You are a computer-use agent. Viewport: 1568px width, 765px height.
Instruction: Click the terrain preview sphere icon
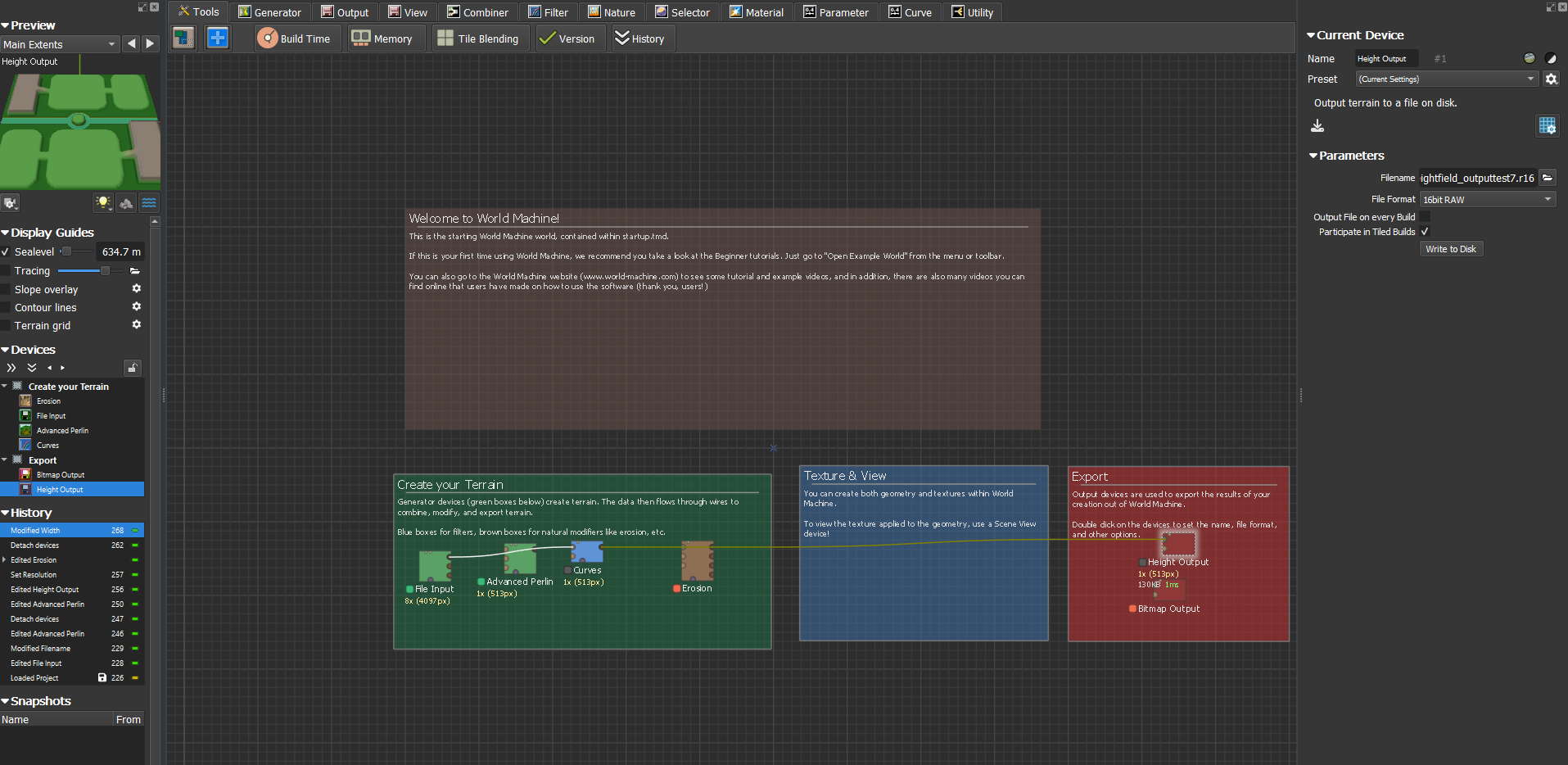tap(1529, 58)
